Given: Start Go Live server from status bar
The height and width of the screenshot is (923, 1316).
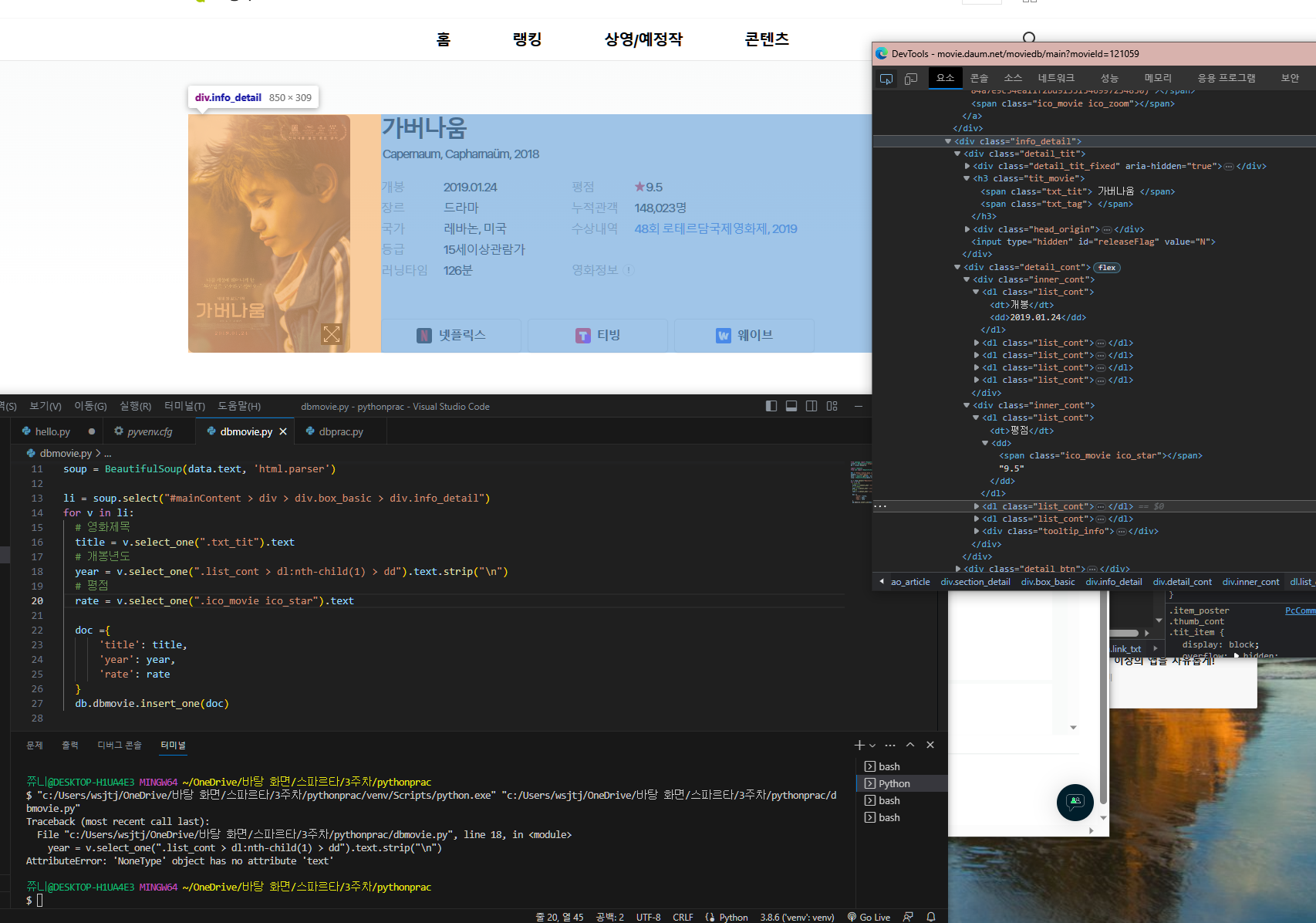Looking at the screenshot, I should [869, 917].
